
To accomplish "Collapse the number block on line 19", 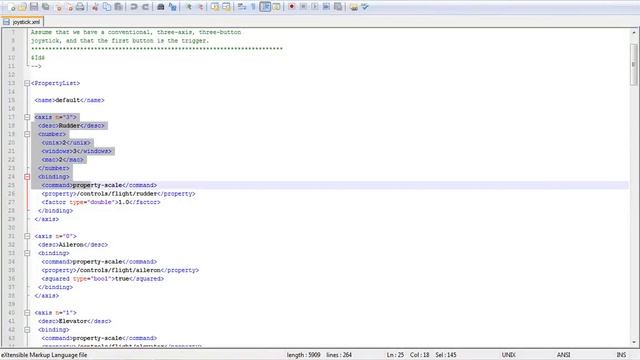I will [x=27, y=134].
